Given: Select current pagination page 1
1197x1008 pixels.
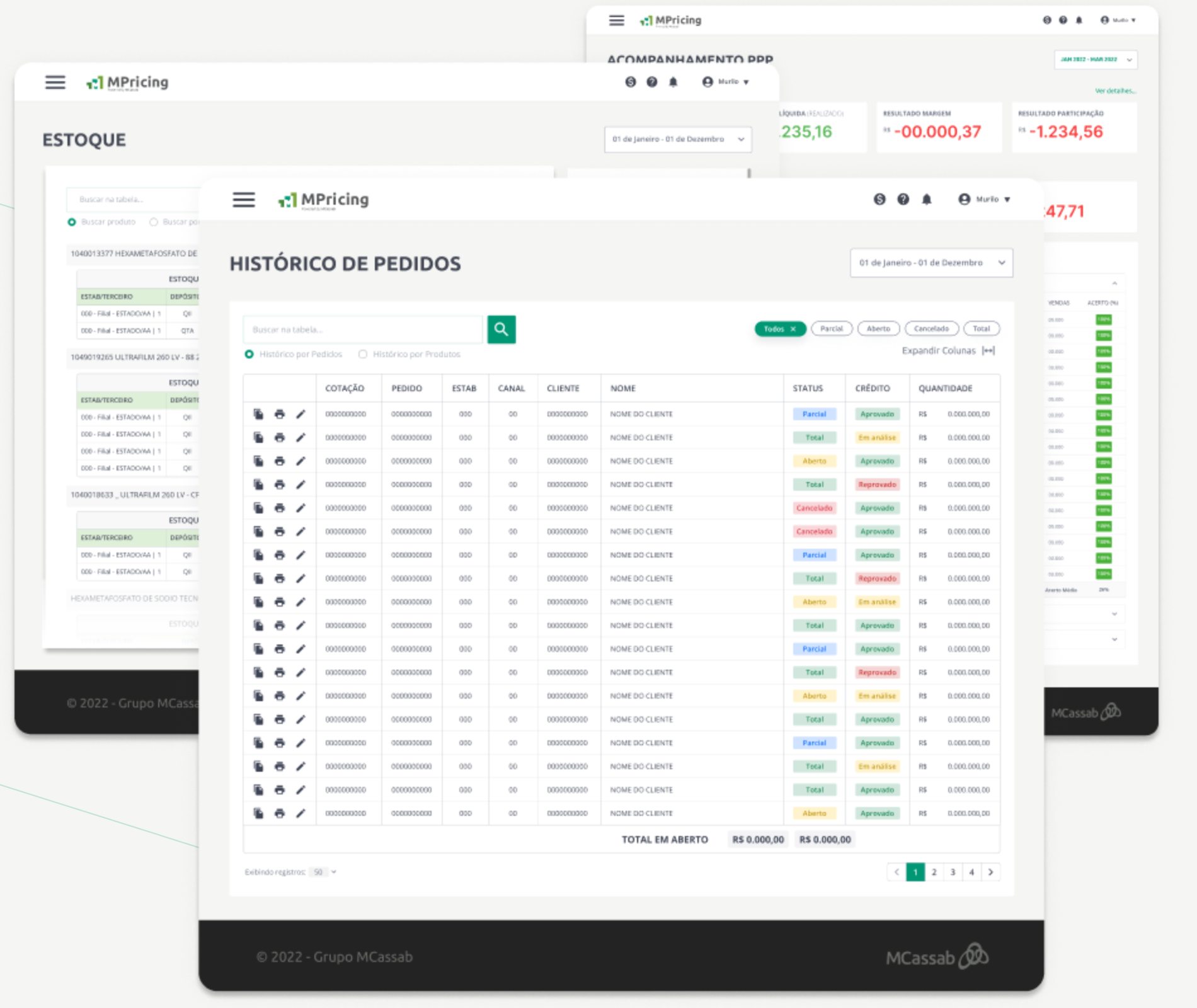Looking at the screenshot, I should pos(915,872).
